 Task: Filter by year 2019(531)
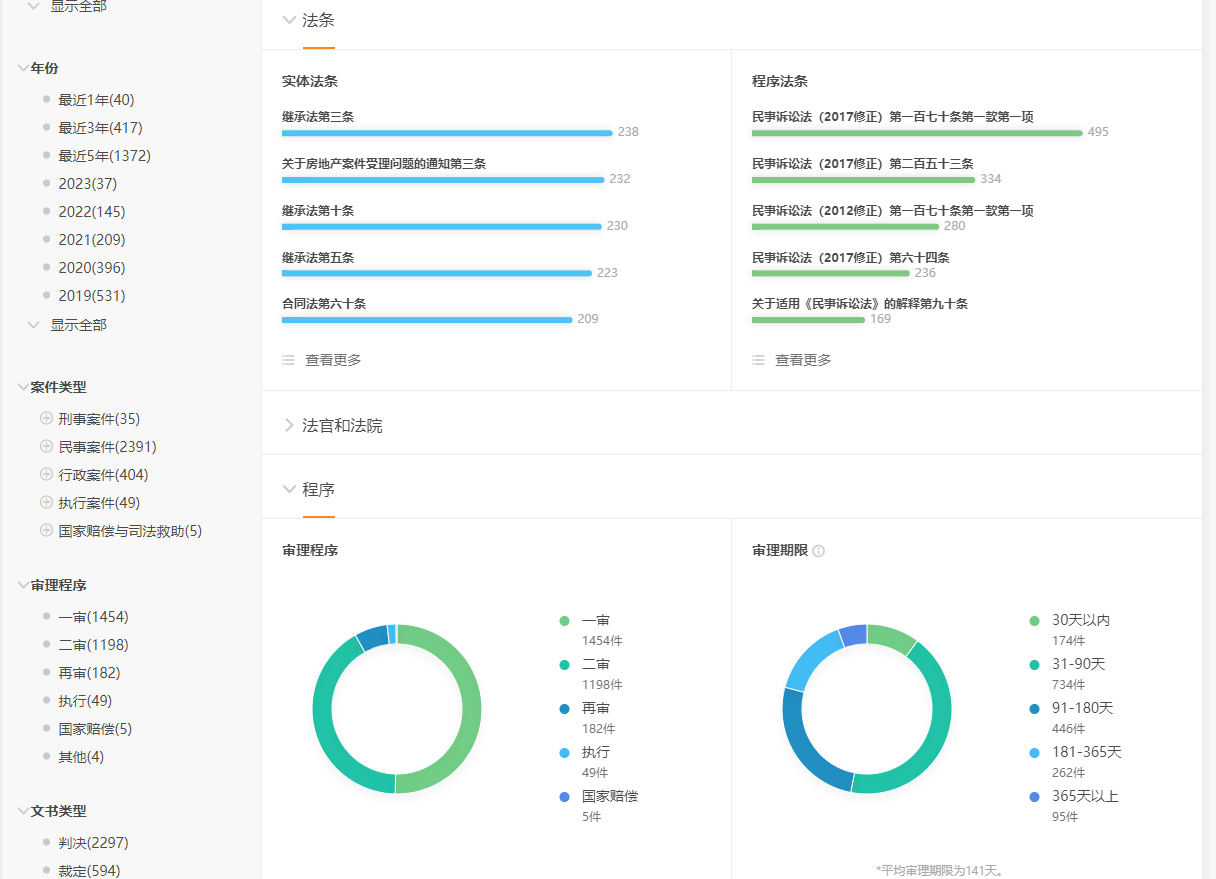pos(92,296)
